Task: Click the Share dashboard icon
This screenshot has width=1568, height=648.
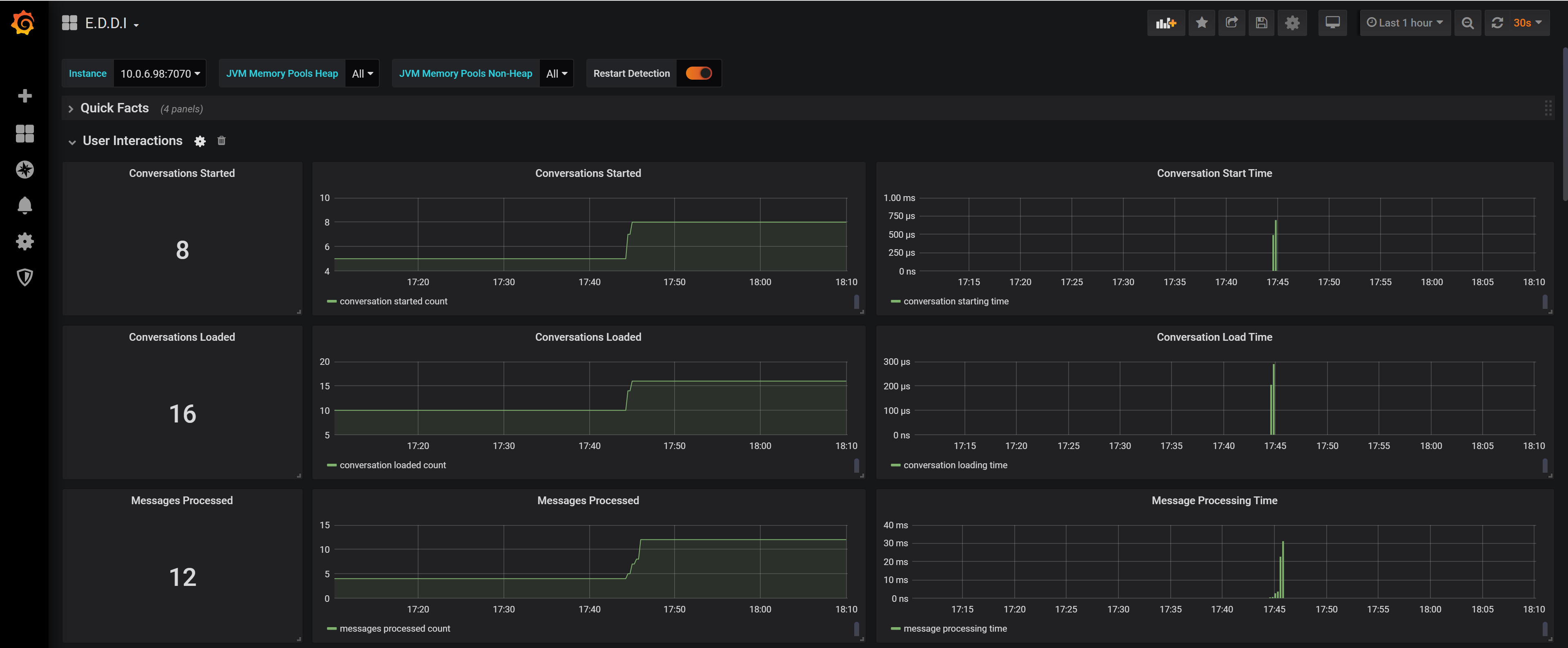Action: tap(1232, 23)
